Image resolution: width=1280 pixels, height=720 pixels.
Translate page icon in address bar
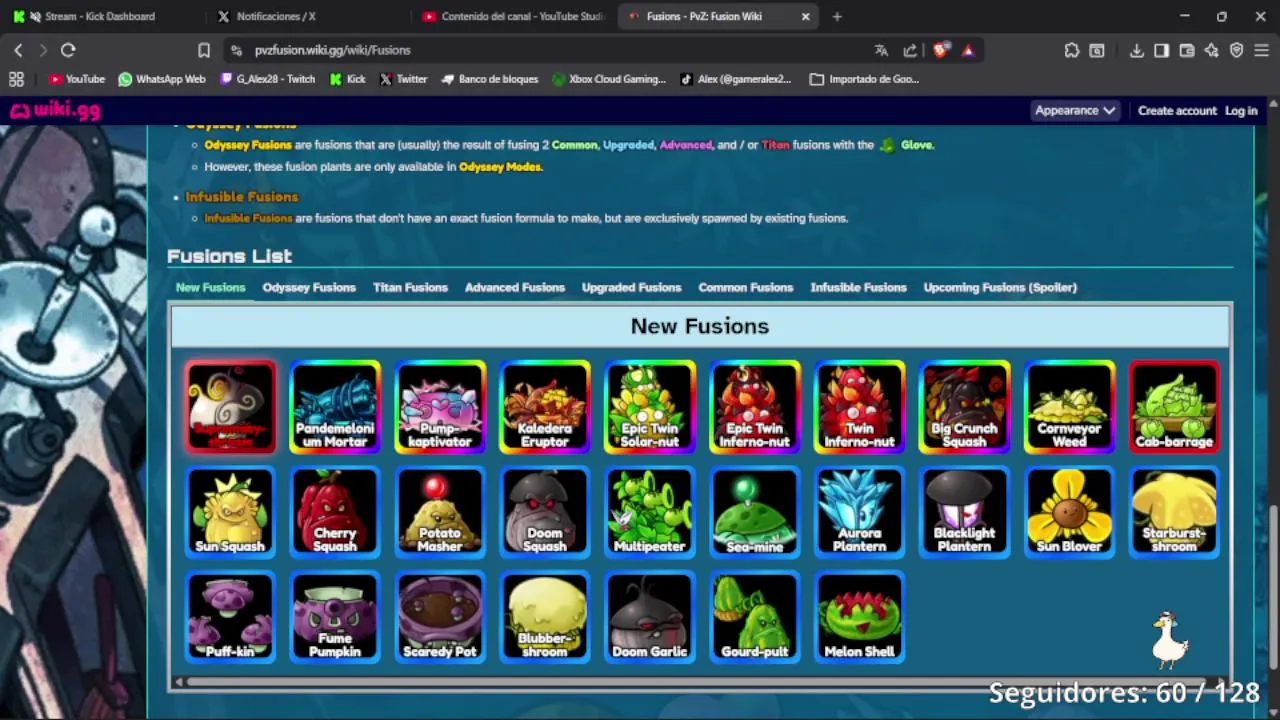click(x=881, y=50)
